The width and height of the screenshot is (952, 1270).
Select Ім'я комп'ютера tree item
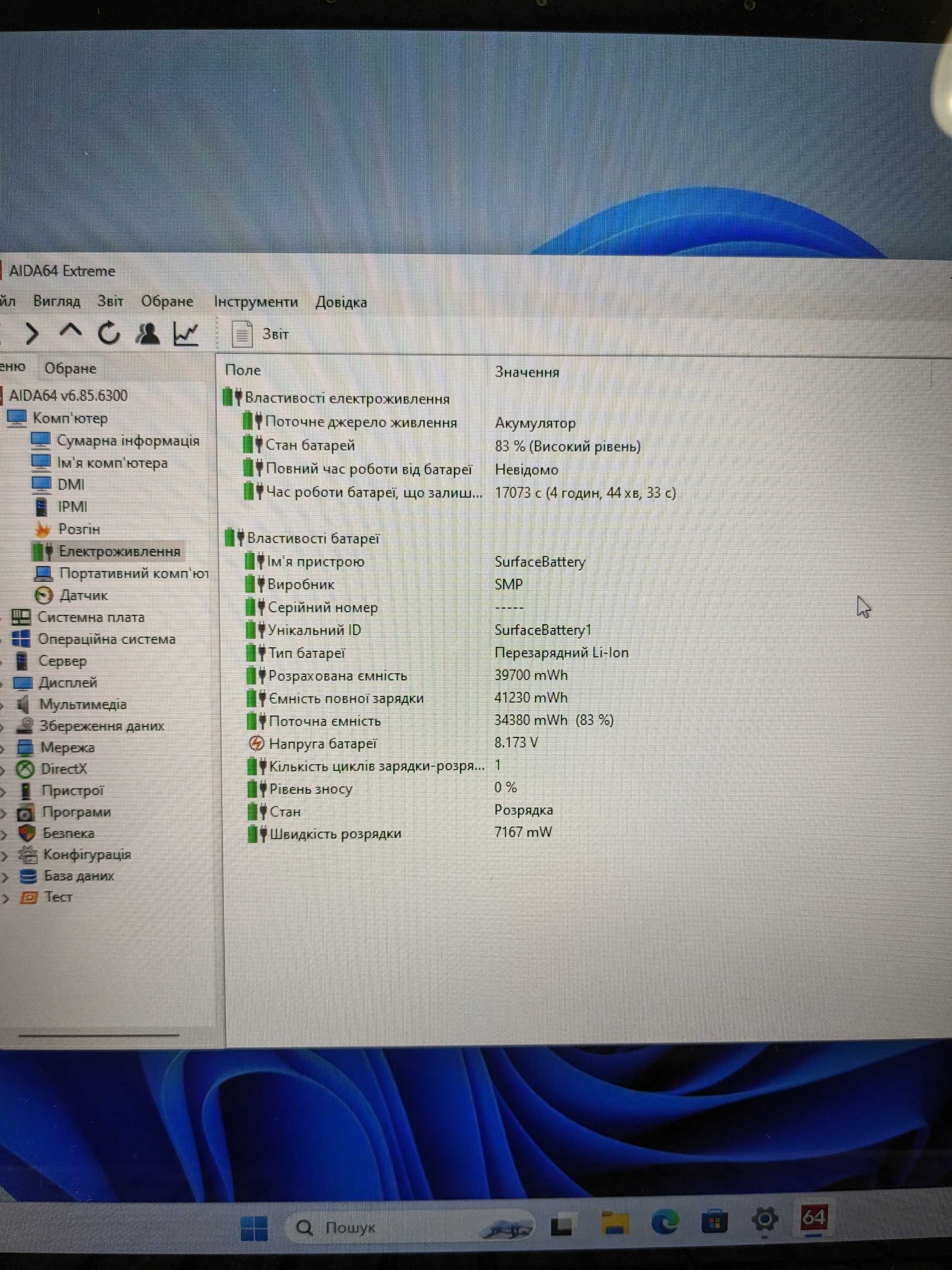[112, 463]
